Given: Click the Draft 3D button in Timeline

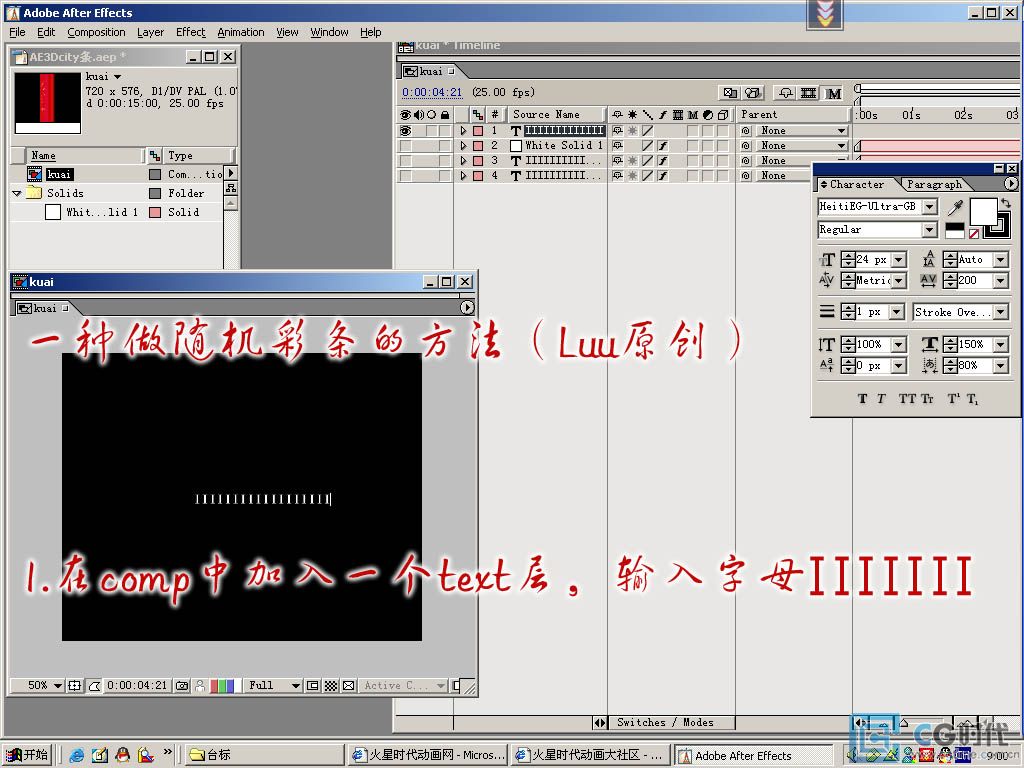Looking at the screenshot, I should pyautogui.click(x=754, y=93).
